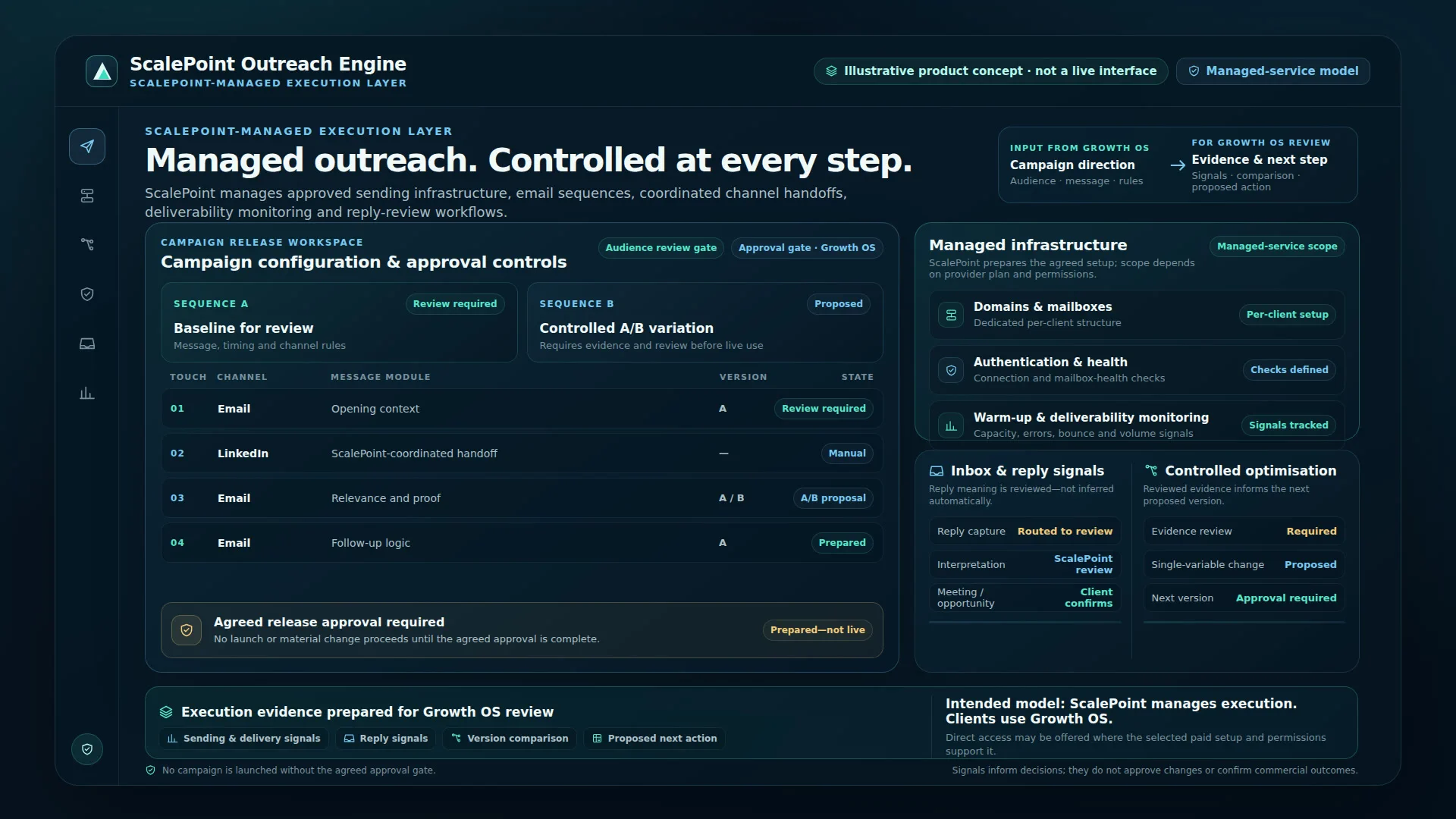Open the Meeting / opportunity Client confirms row
1456x819 pixels.
(x=1025, y=598)
